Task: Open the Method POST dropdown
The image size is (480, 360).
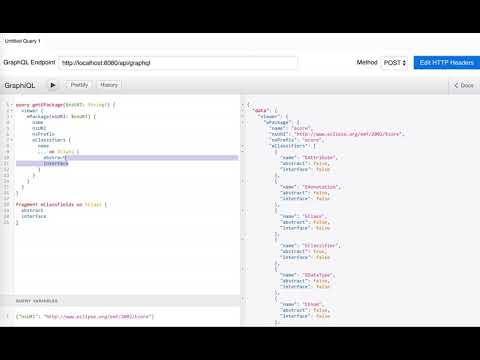Action: tap(394, 63)
